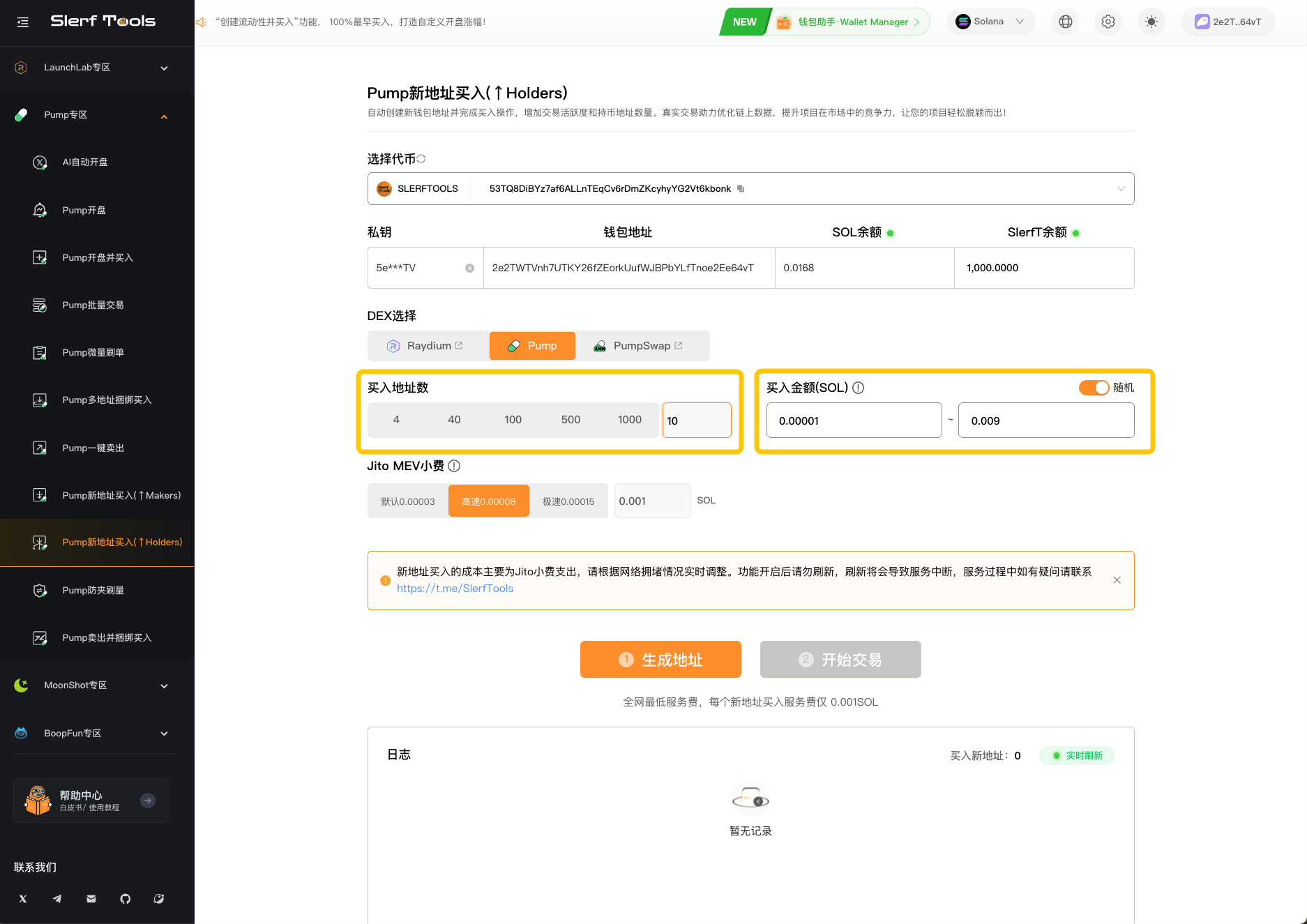
Task: Select the Raydium DEX tab
Action: 425,346
